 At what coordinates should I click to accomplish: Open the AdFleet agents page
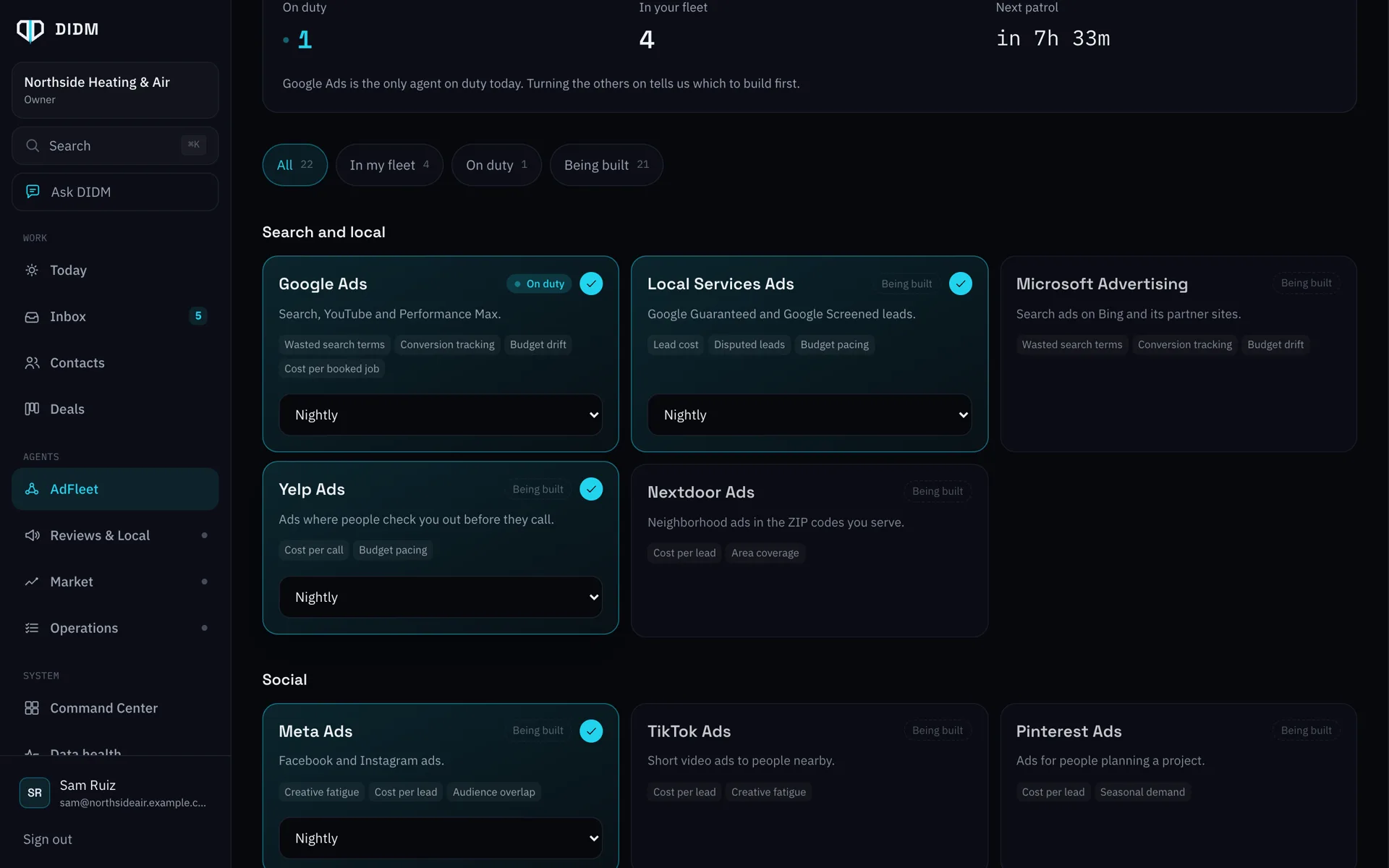[x=115, y=489]
